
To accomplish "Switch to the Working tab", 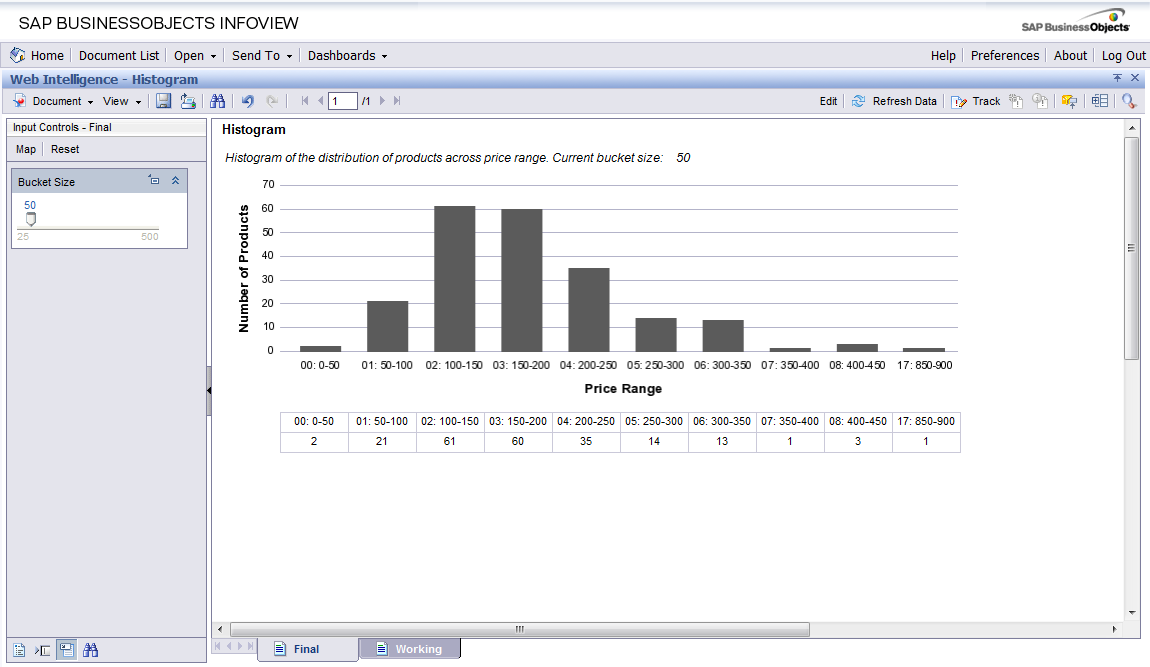I will point(417,648).
